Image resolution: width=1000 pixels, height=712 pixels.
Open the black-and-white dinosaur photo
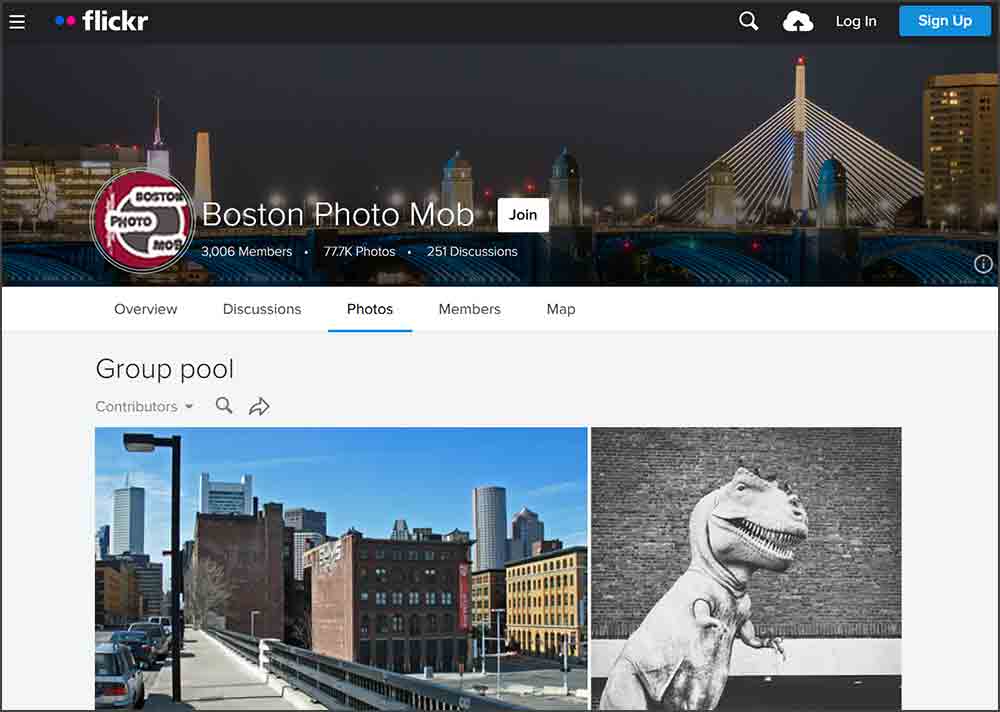[746, 568]
